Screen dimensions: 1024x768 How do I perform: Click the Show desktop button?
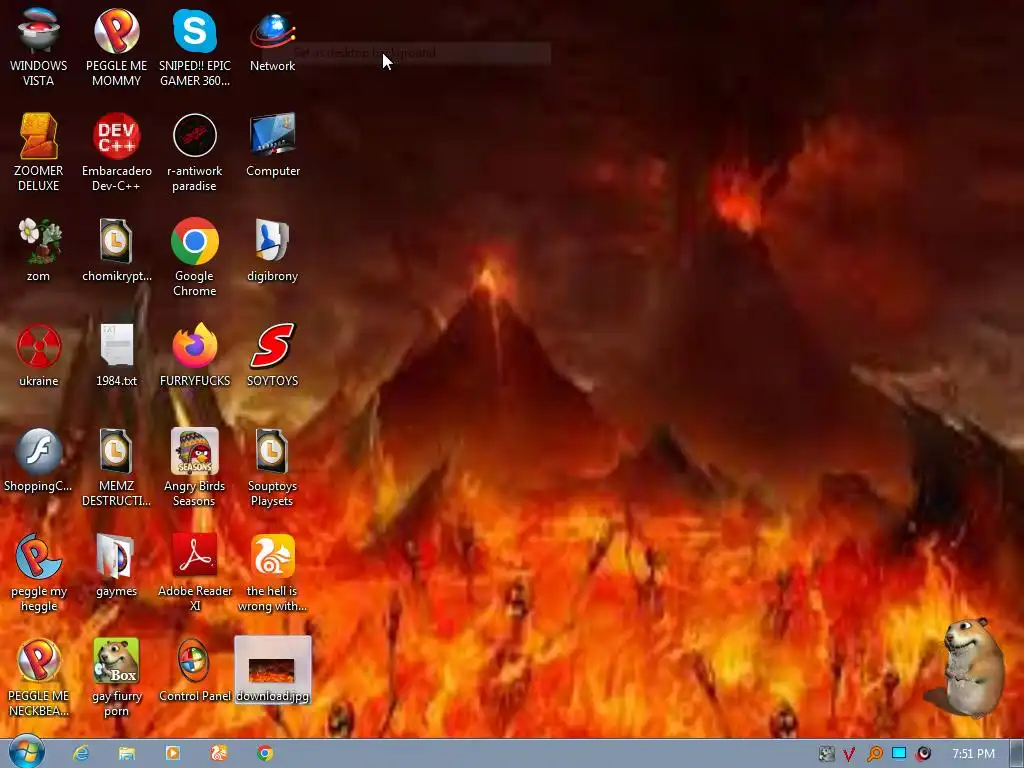tap(1016, 754)
